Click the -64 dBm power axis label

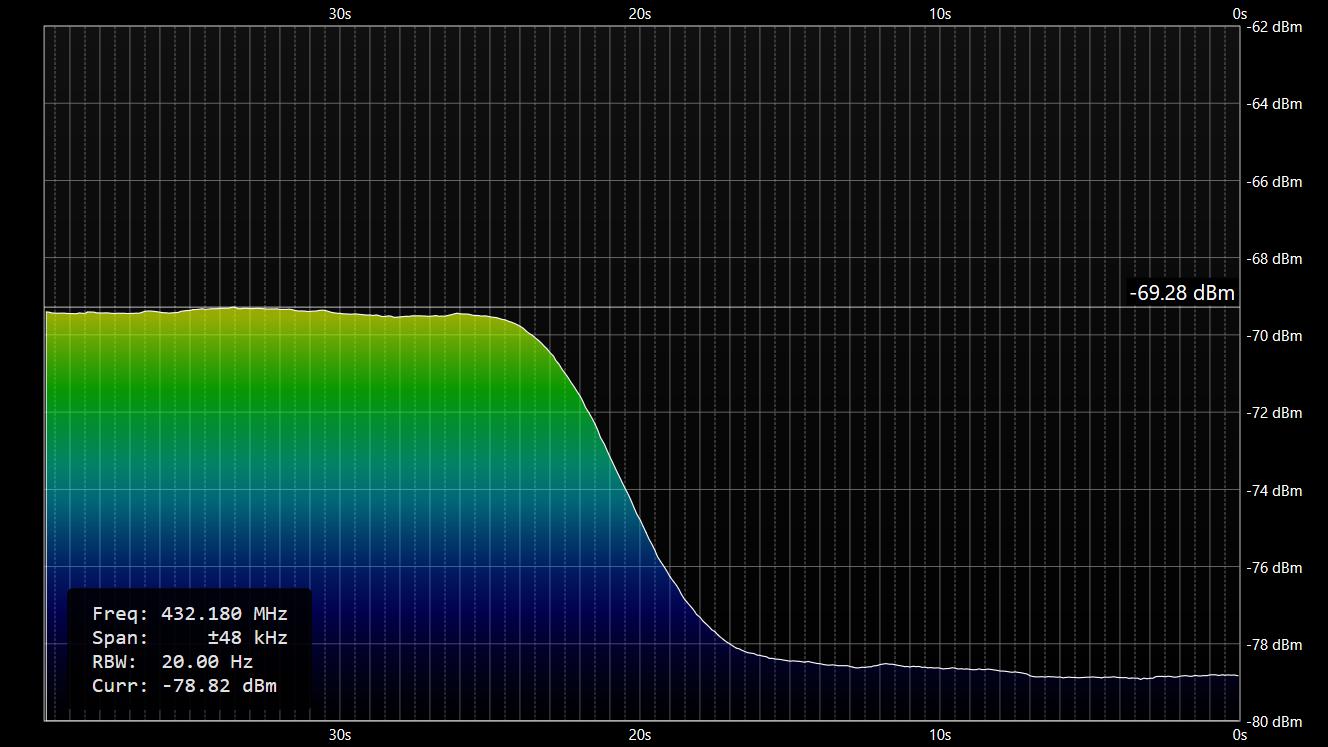click(x=1275, y=104)
